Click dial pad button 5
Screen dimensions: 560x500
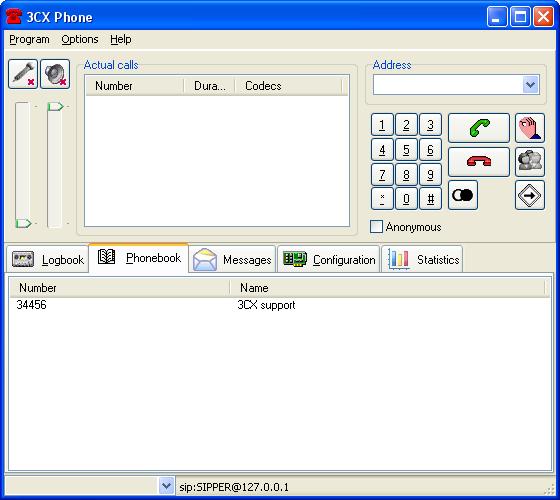click(406, 150)
